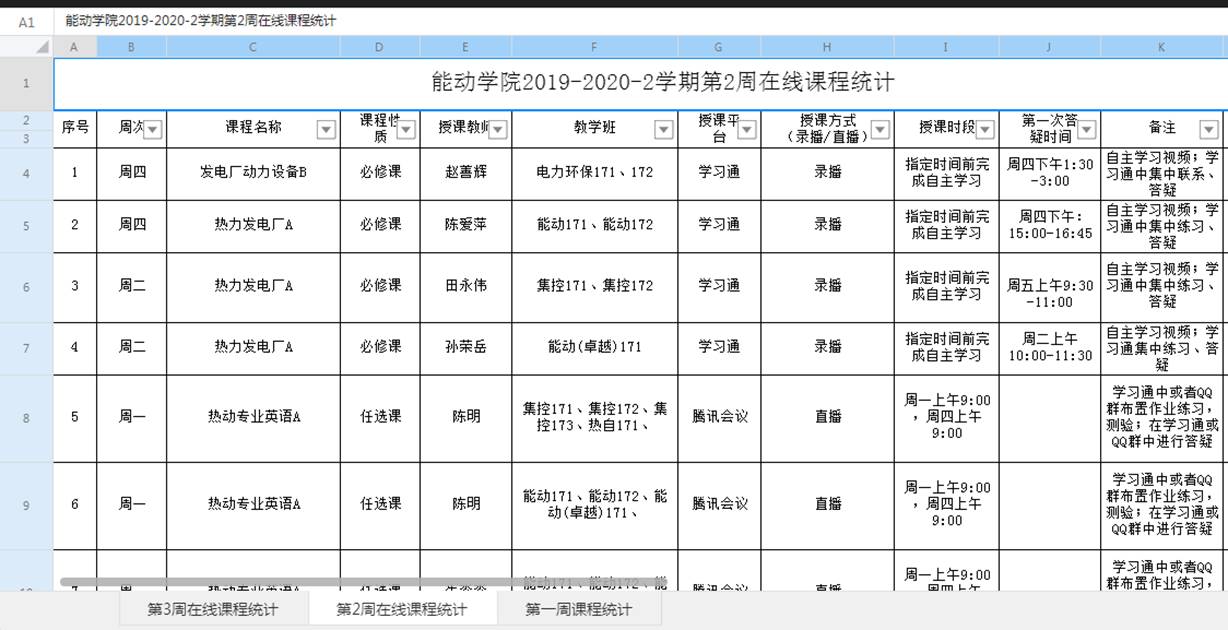Screen dimensions: 1228x630
Task: Click class cell 能动171、能动172
Action: (595, 225)
